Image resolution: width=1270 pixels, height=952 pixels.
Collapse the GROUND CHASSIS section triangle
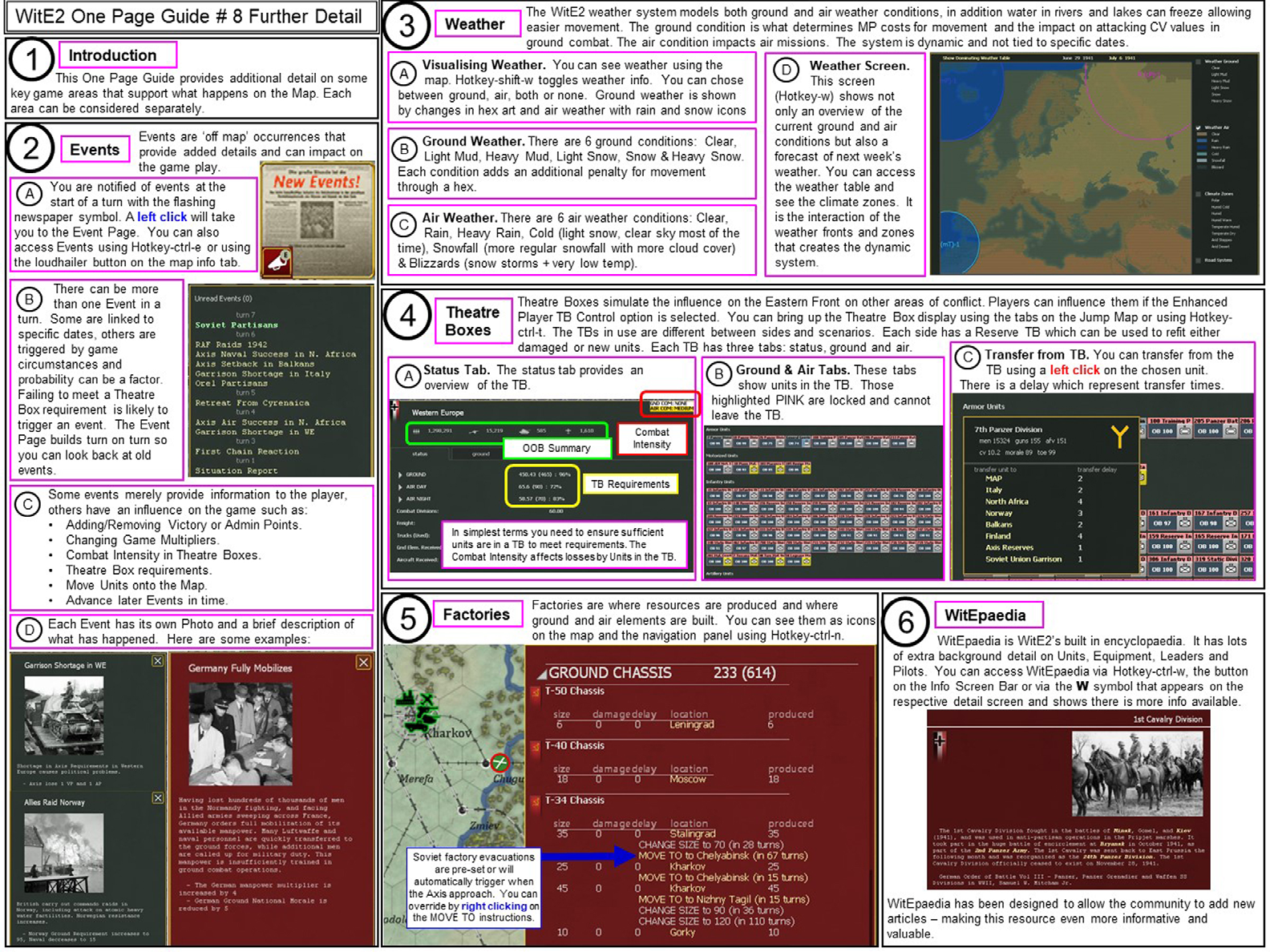(x=541, y=675)
